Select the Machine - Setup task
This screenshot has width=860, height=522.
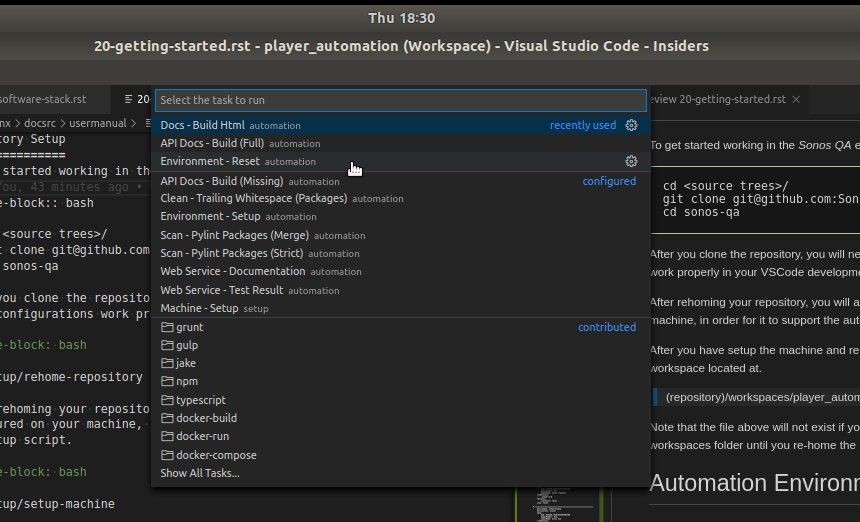(x=199, y=308)
